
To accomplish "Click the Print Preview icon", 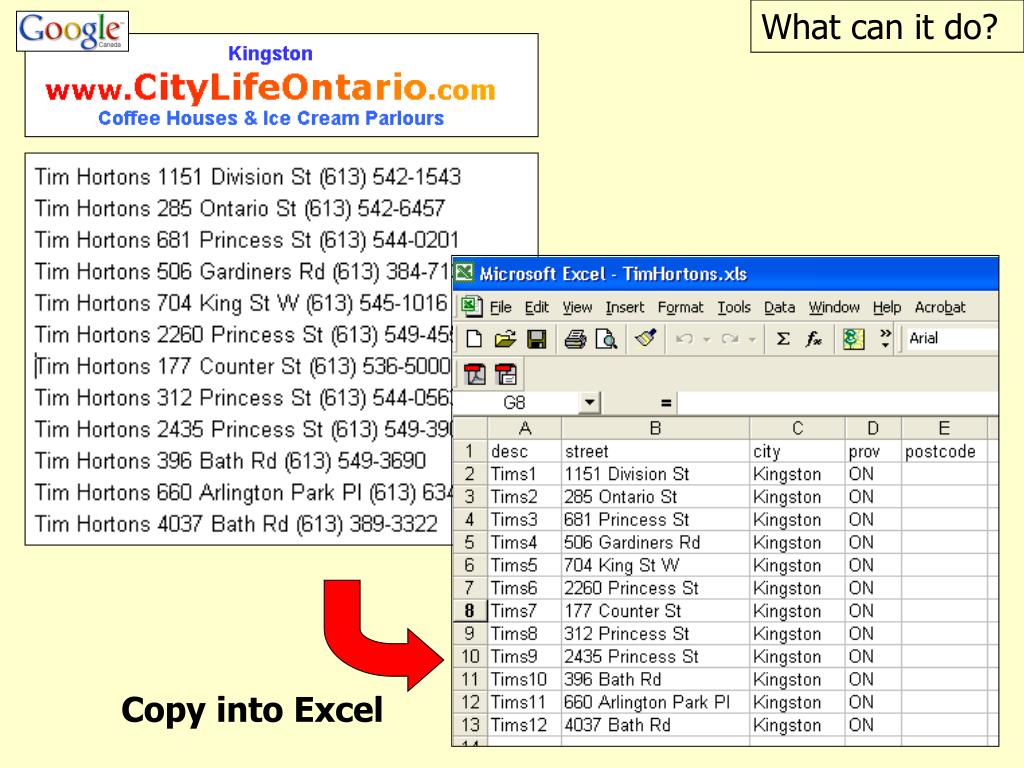I will 607,339.
